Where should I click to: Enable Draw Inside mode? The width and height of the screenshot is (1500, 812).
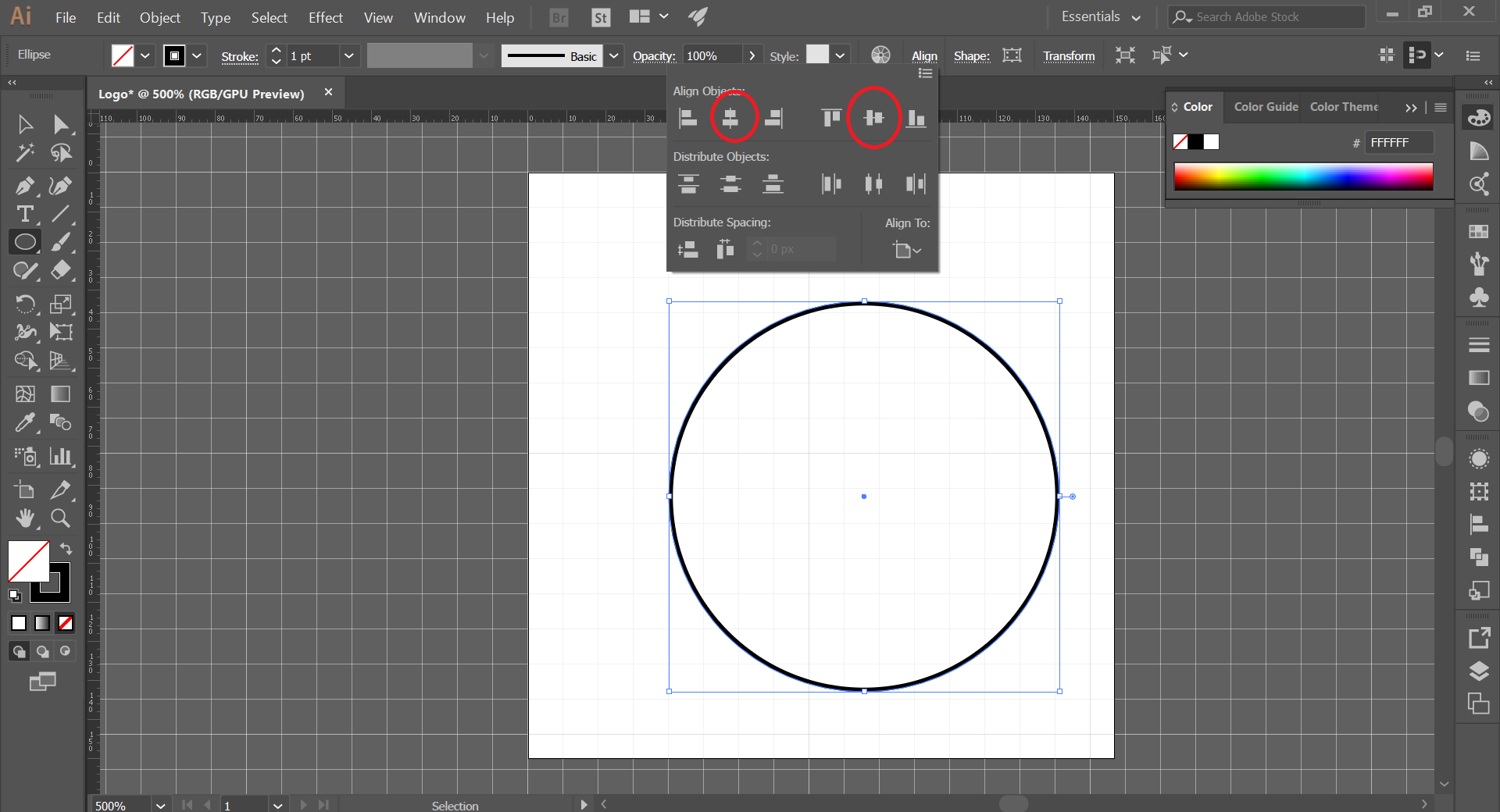point(66,651)
